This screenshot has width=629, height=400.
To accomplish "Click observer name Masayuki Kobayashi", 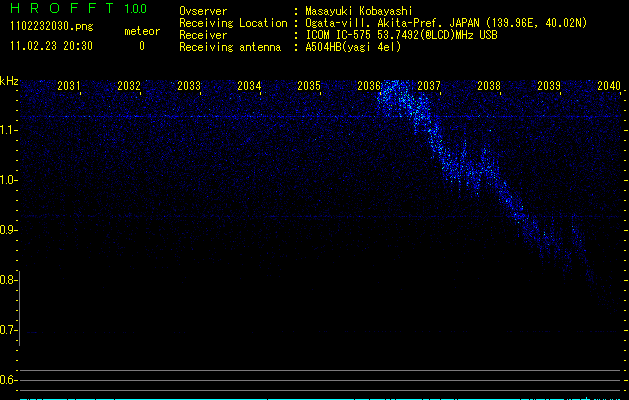I will click(359, 11).
